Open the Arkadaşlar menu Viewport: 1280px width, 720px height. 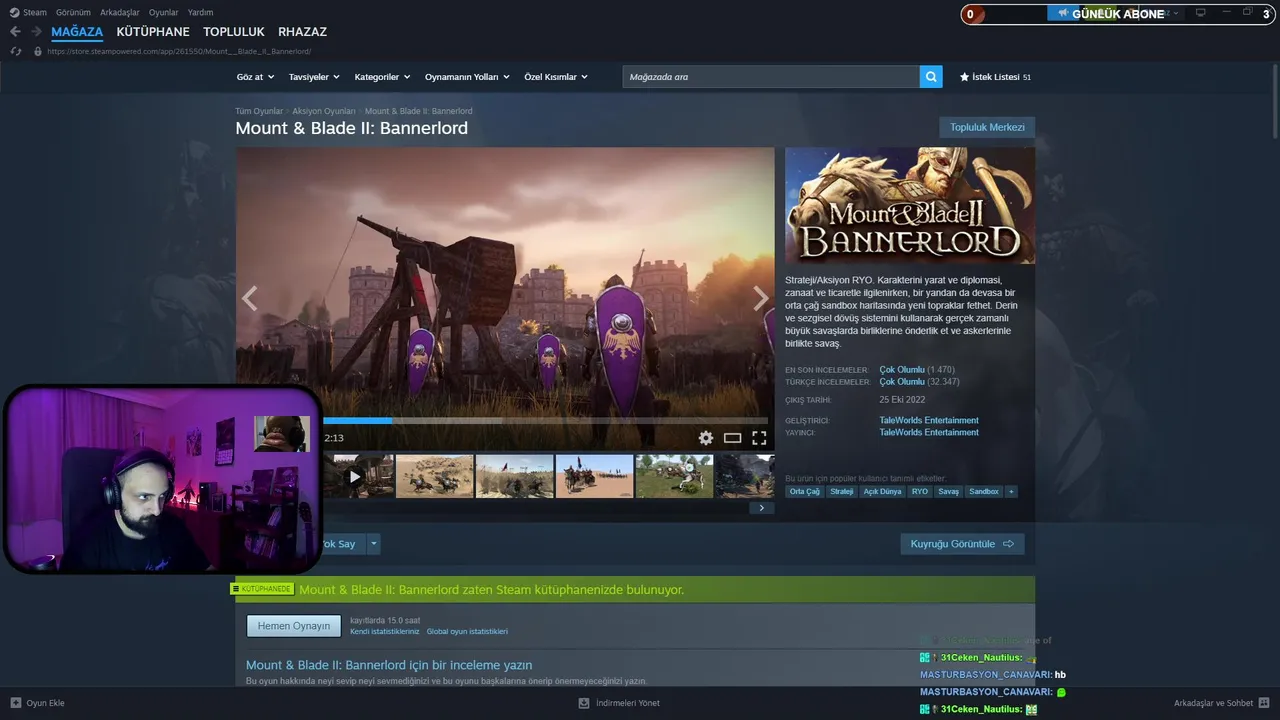120,12
